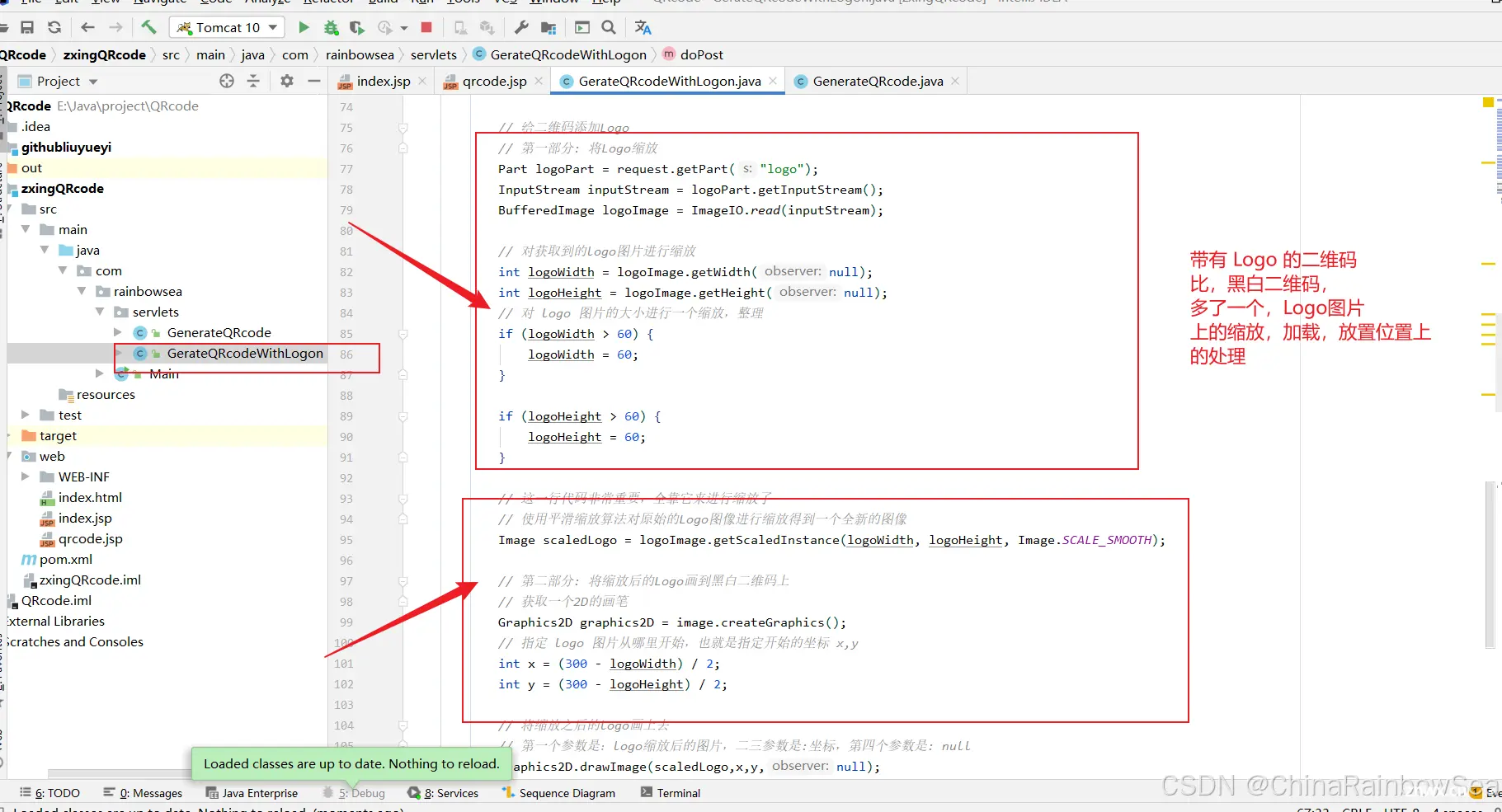Click the run anything window icon
Image resolution: width=1502 pixels, height=812 pixels.
coord(582,27)
